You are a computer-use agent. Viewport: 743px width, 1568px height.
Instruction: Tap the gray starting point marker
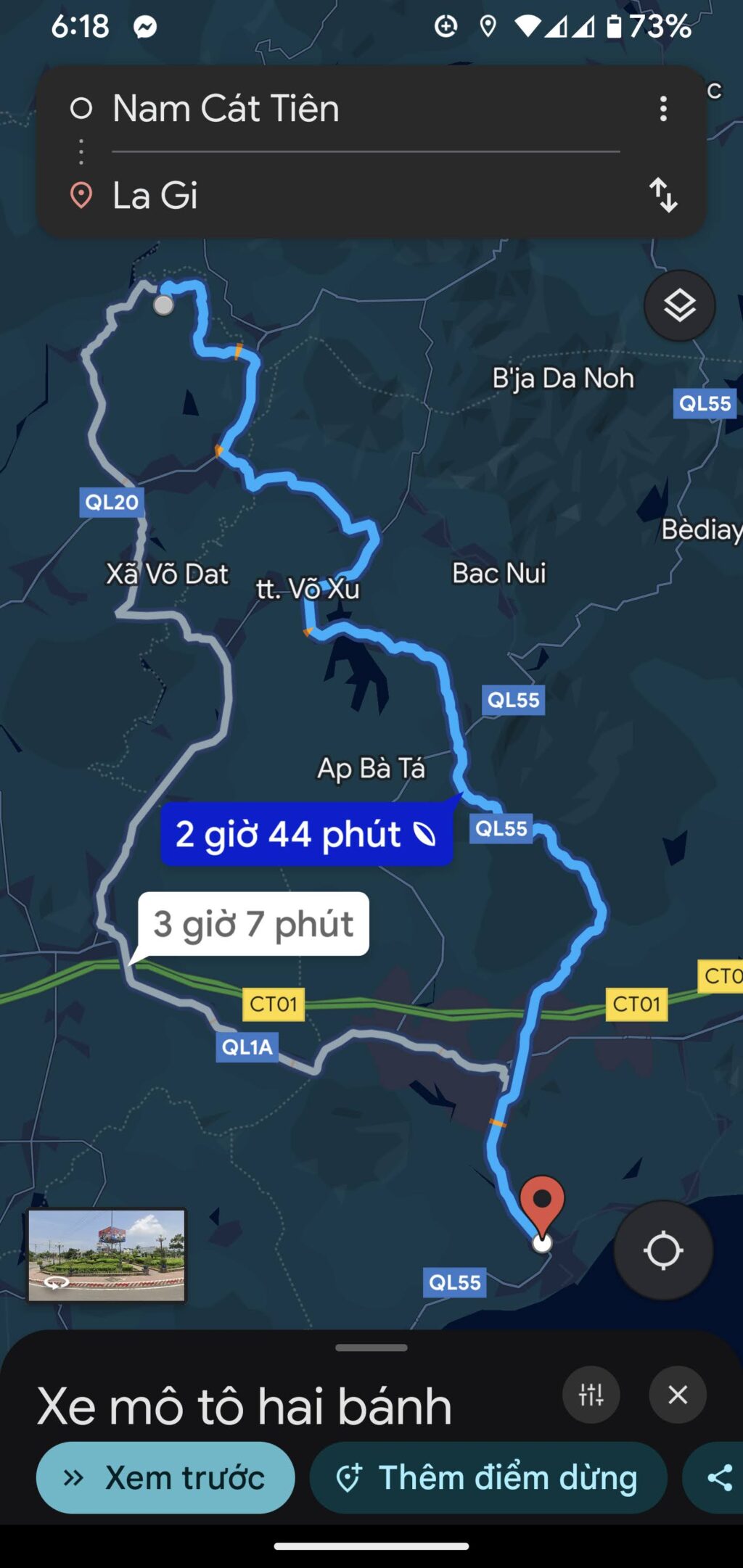tap(163, 305)
